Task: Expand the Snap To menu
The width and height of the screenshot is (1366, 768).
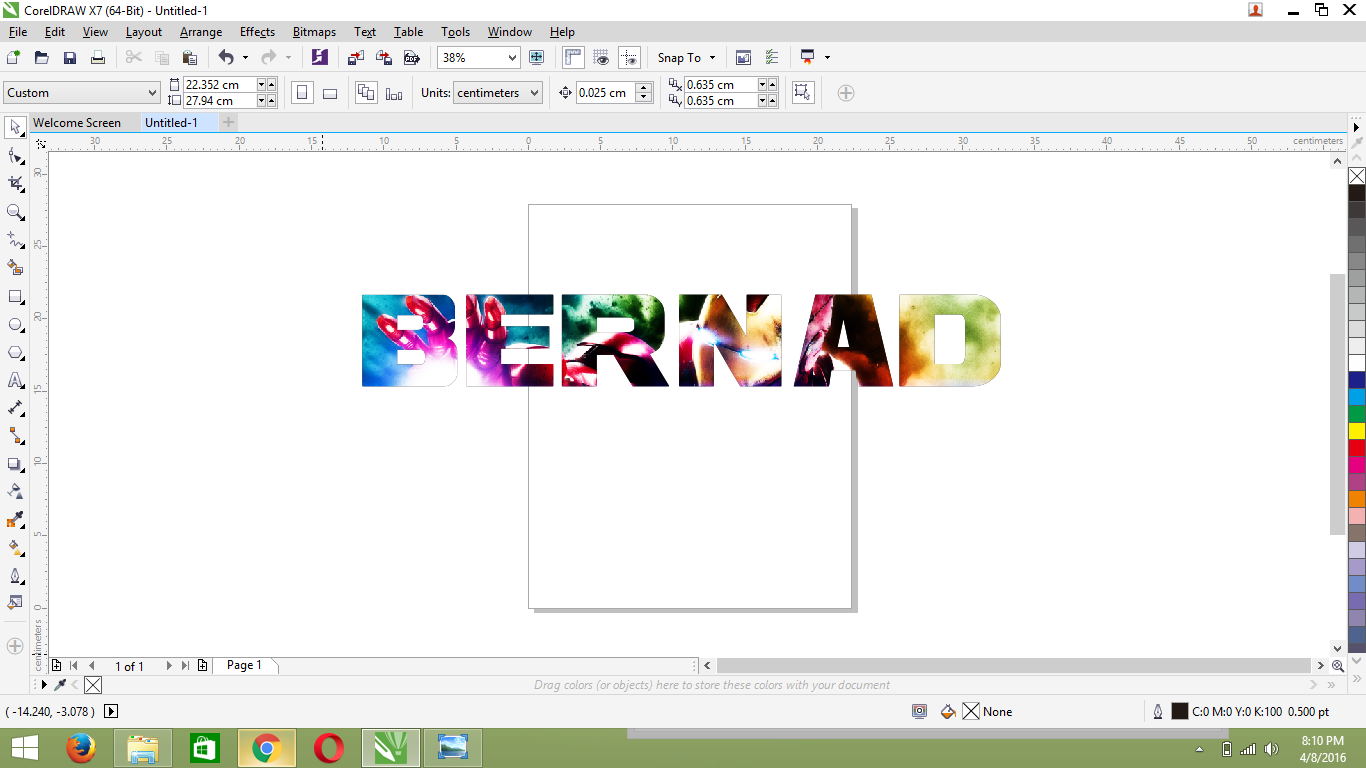Action: tap(686, 57)
